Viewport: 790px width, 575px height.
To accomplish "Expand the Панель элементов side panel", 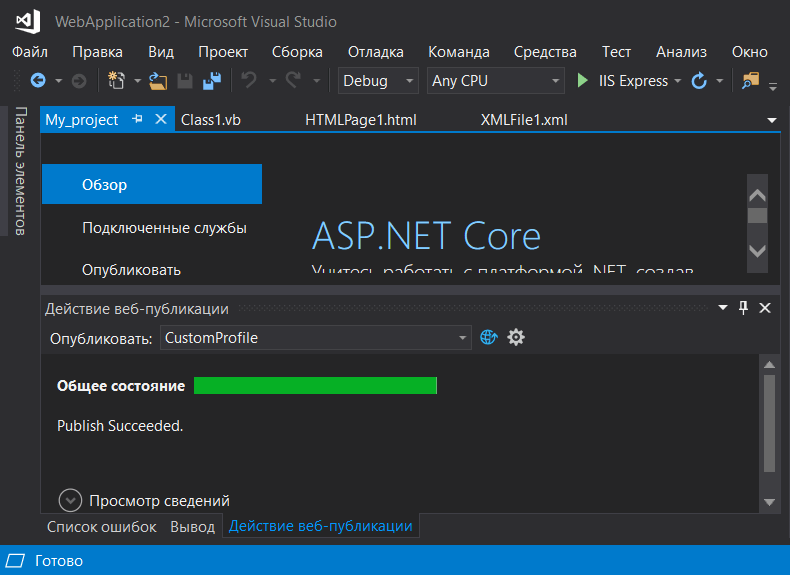I will pyautogui.click(x=19, y=171).
